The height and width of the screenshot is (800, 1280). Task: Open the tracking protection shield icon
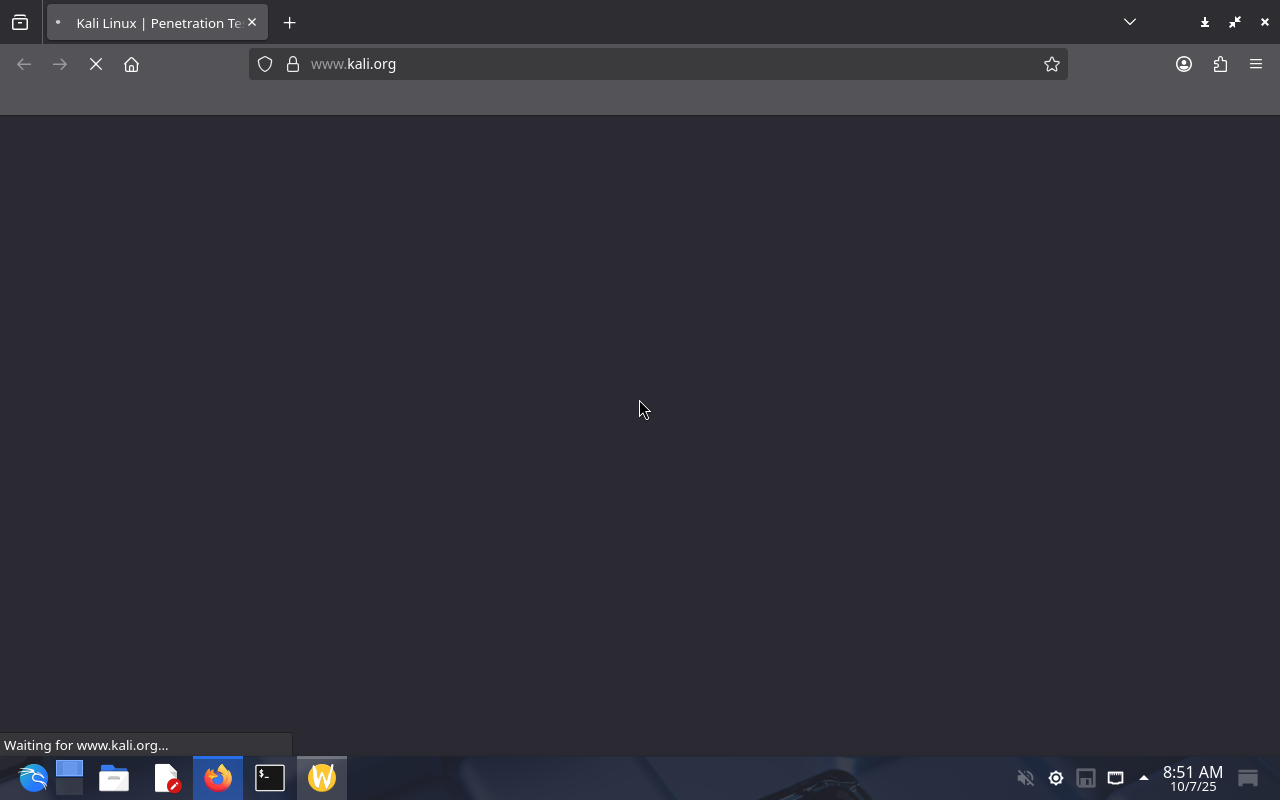[265, 64]
